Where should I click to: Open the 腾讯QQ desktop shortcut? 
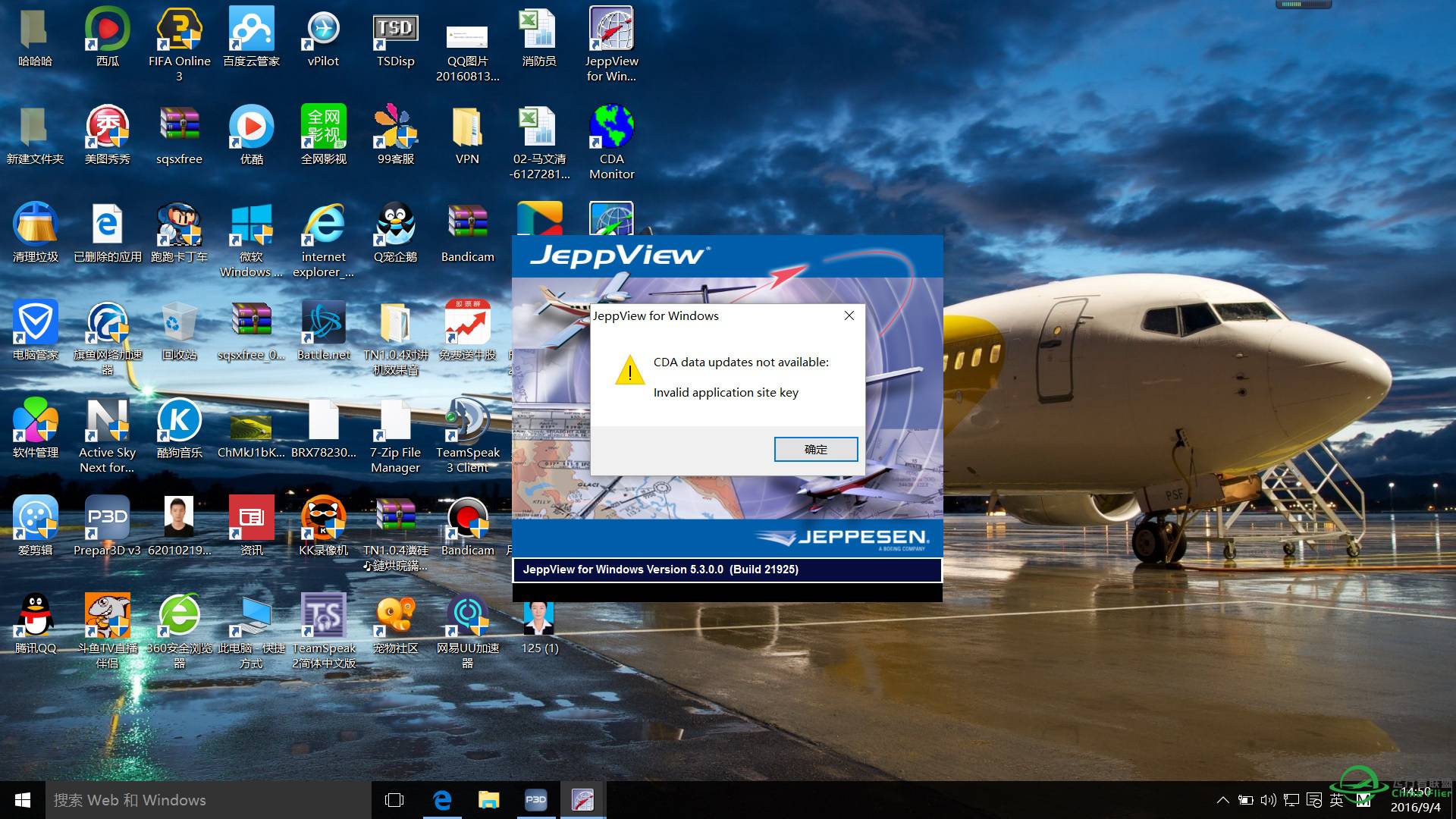[35, 623]
